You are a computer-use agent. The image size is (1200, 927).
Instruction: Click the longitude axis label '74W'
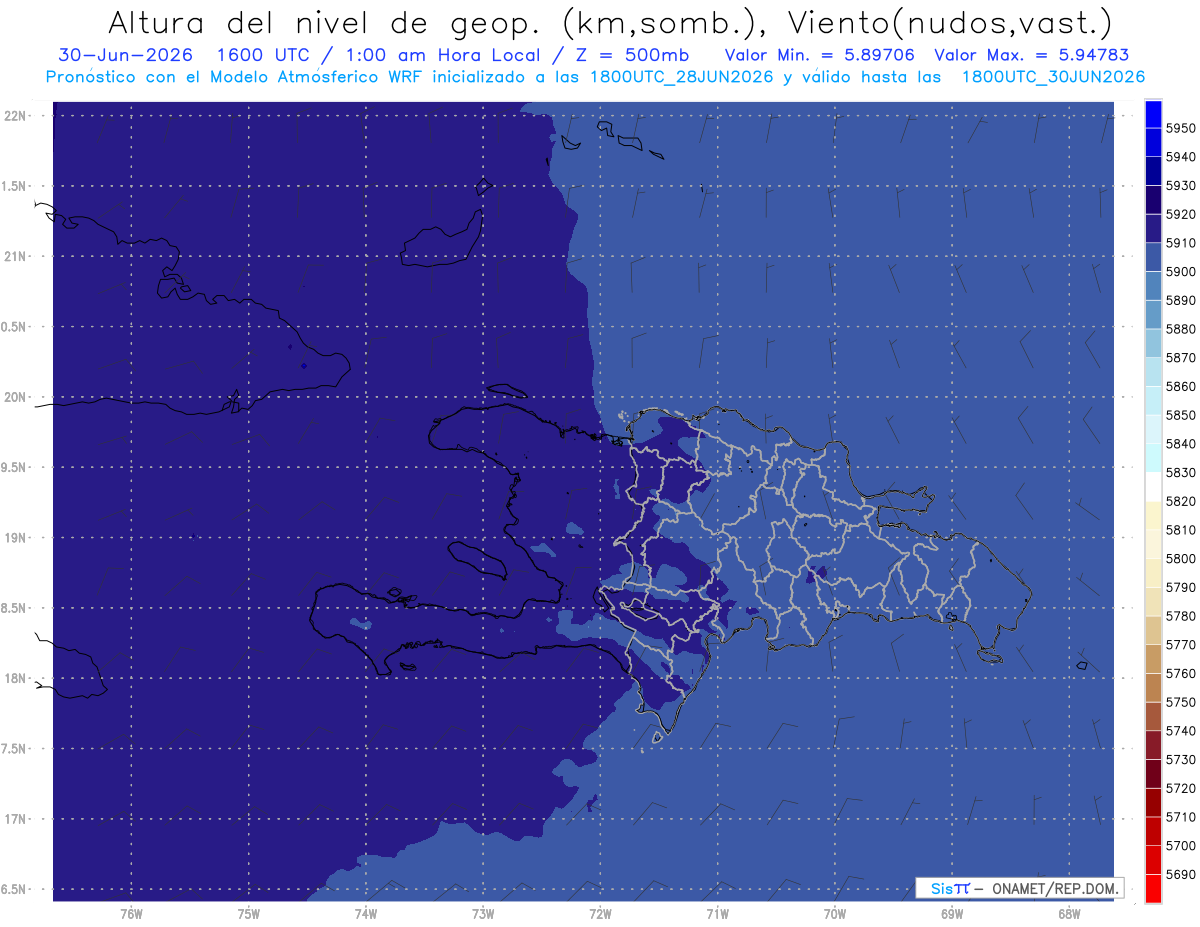tap(366, 914)
